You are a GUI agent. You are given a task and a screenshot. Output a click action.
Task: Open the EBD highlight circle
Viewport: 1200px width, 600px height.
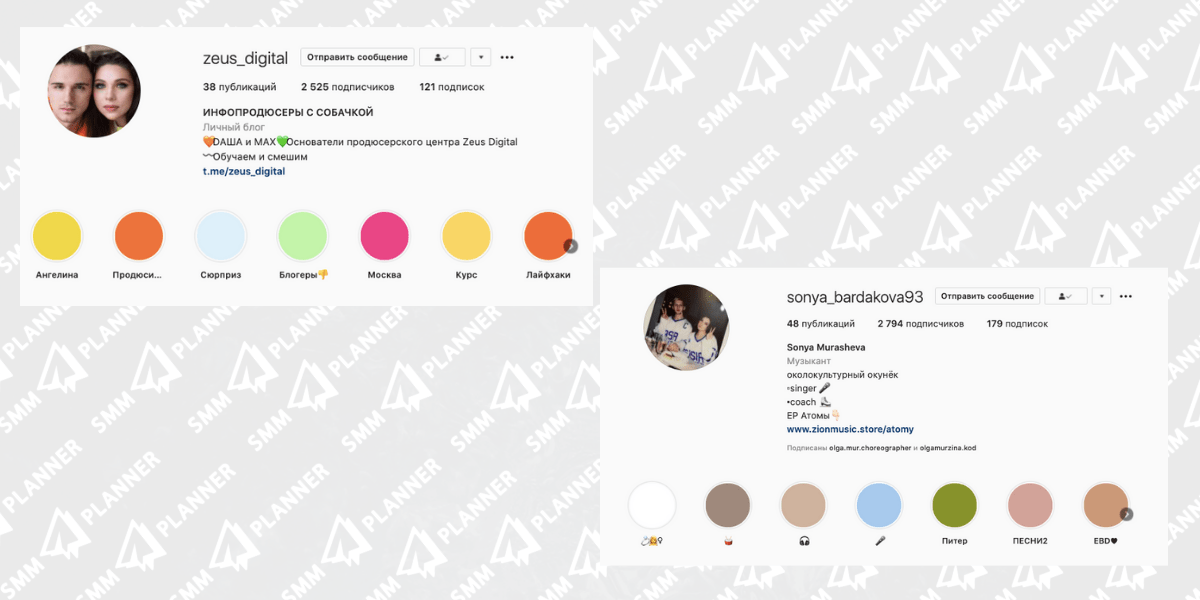(1105, 505)
